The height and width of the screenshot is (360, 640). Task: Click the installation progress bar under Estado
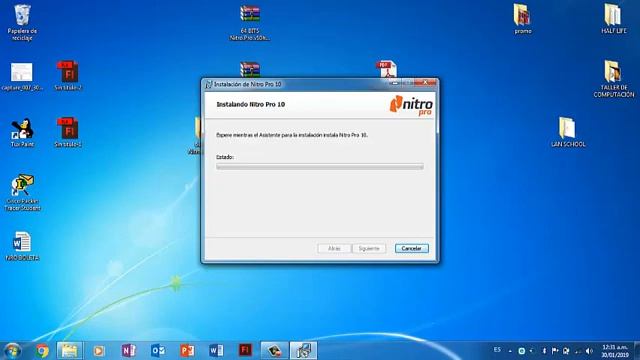(320, 167)
